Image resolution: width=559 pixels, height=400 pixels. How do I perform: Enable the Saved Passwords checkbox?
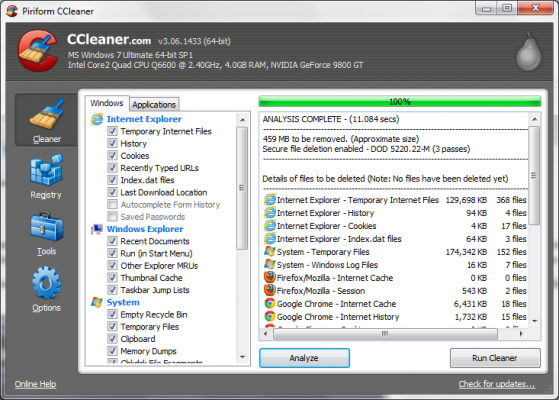[x=112, y=216]
